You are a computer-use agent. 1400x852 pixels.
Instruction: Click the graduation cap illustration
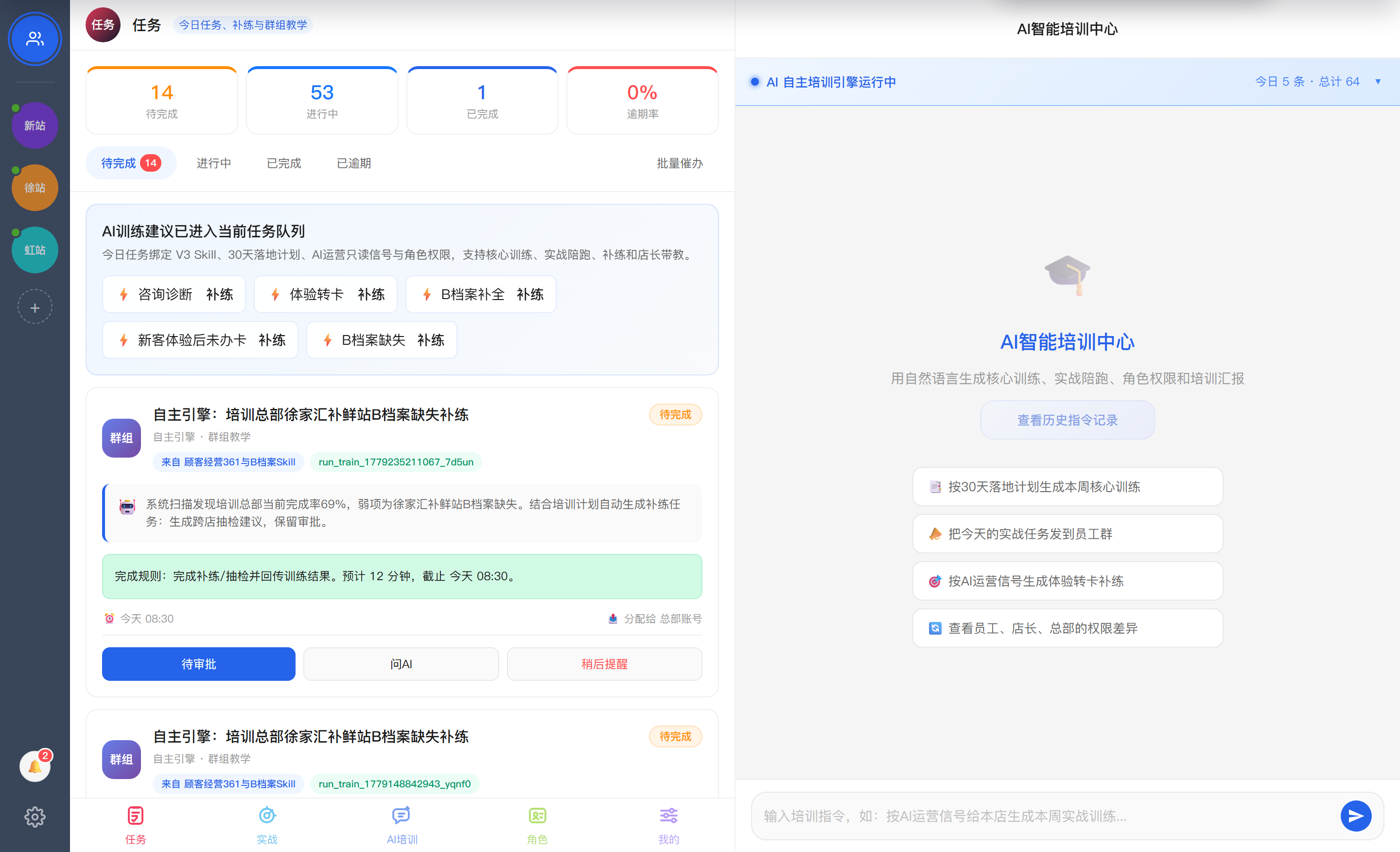[1067, 276]
